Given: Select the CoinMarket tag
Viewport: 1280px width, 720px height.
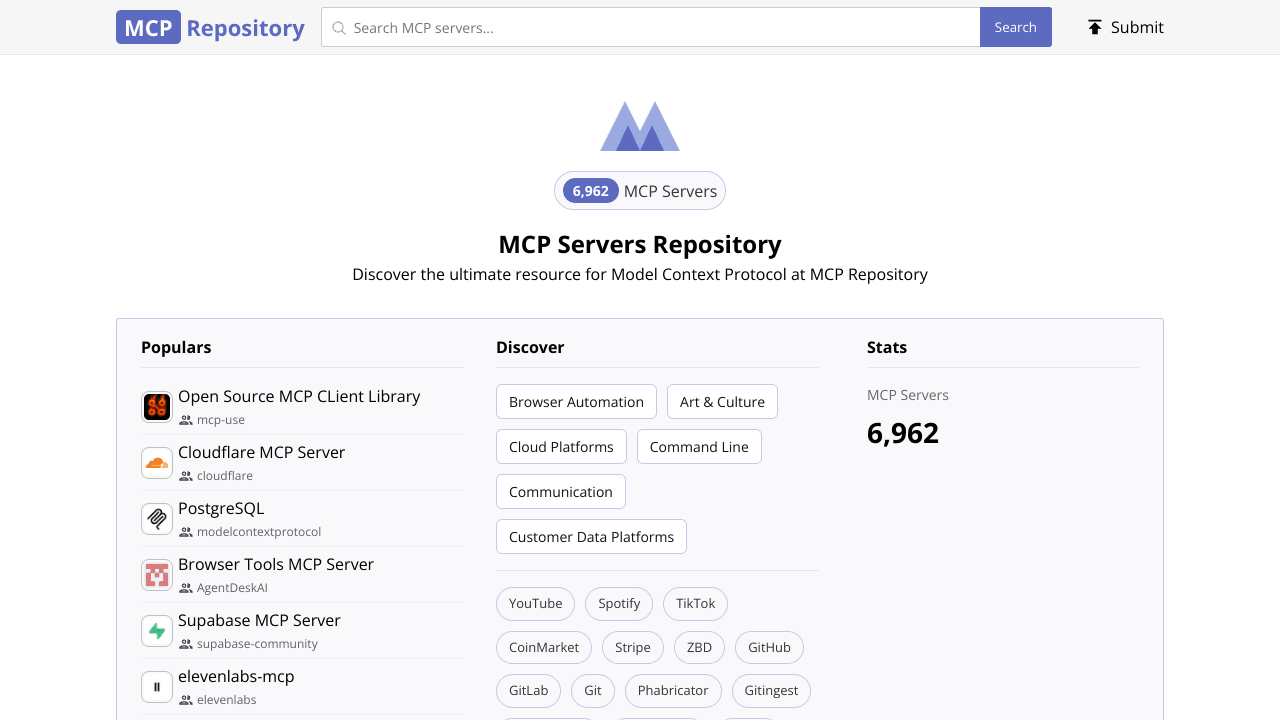Looking at the screenshot, I should pyautogui.click(x=544, y=648).
